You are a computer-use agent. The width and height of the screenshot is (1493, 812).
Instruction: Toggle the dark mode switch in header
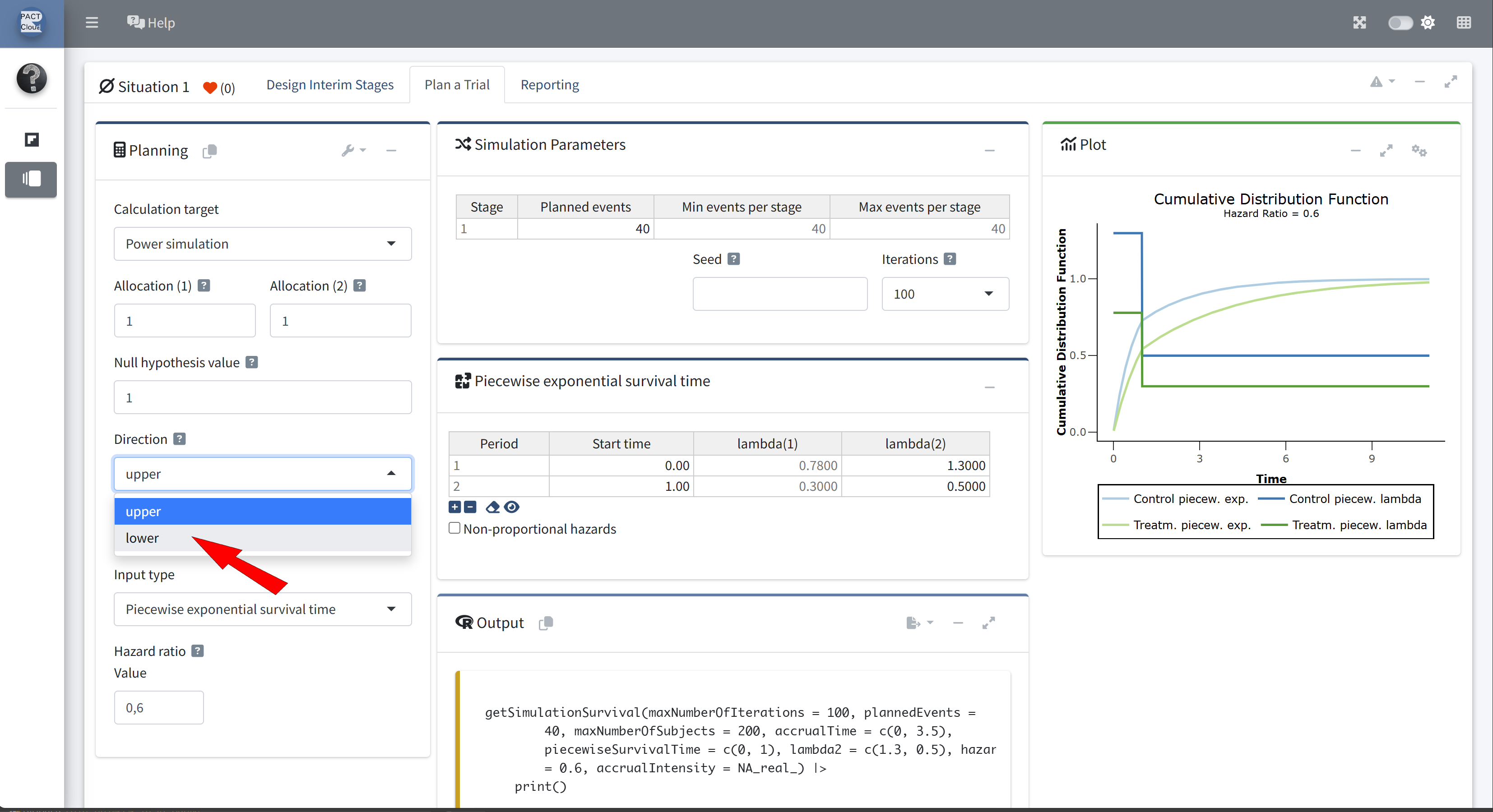point(1400,23)
